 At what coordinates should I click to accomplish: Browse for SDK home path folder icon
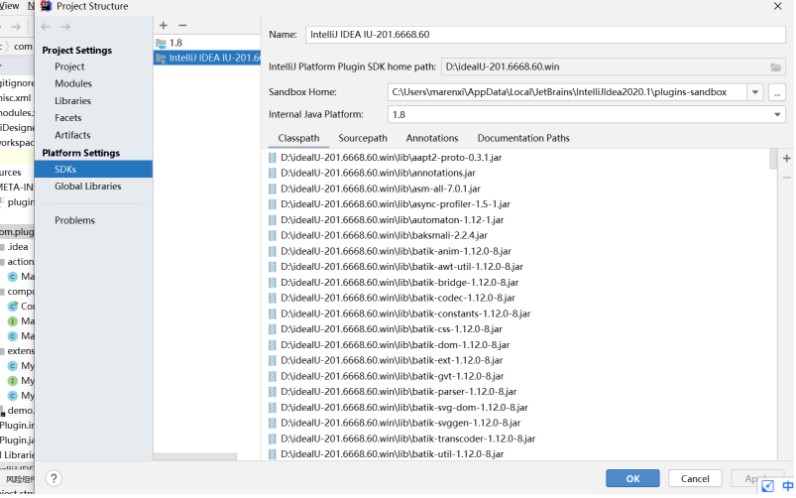point(775,67)
